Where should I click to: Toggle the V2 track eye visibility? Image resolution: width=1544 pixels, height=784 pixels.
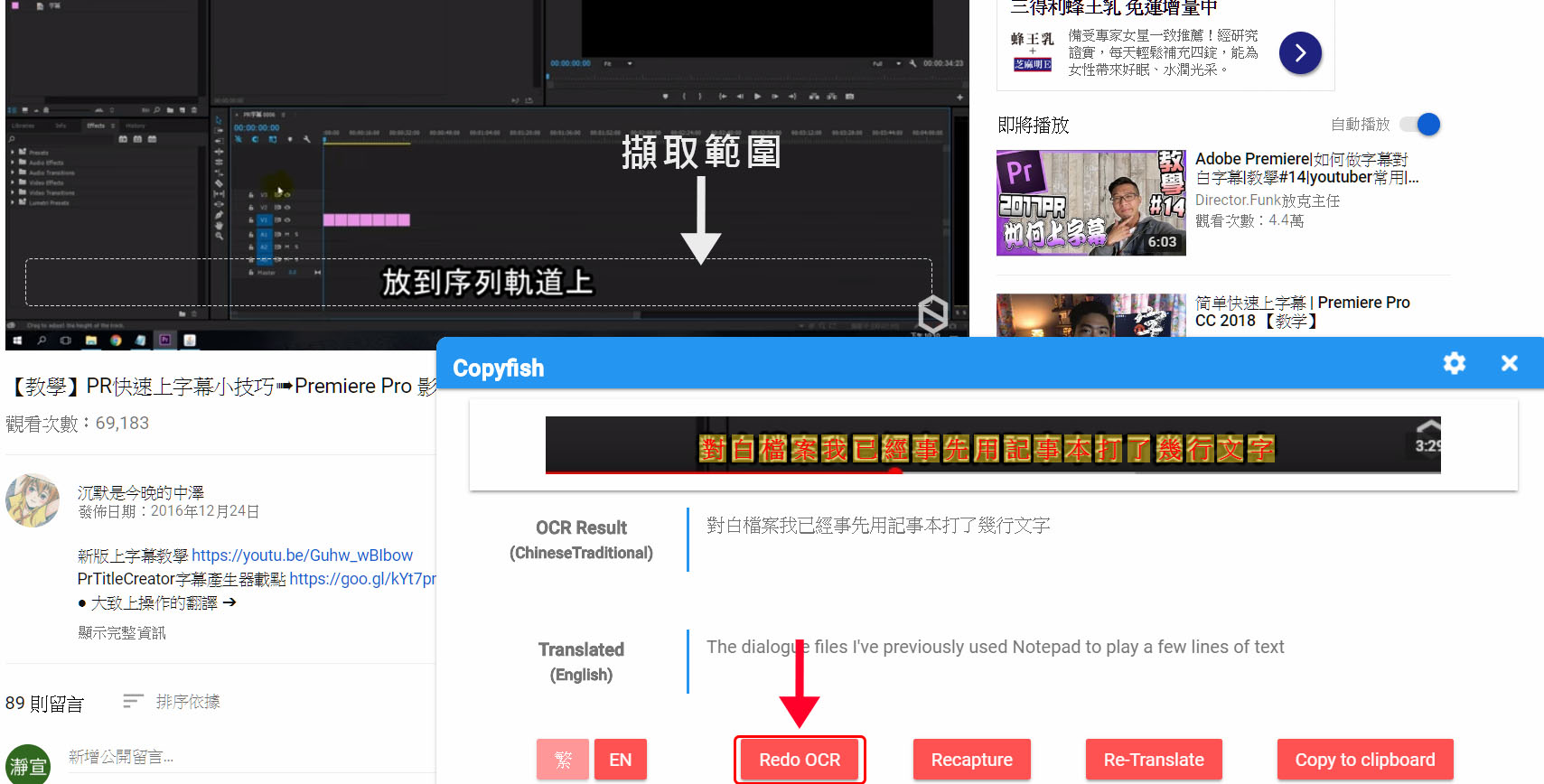click(287, 208)
